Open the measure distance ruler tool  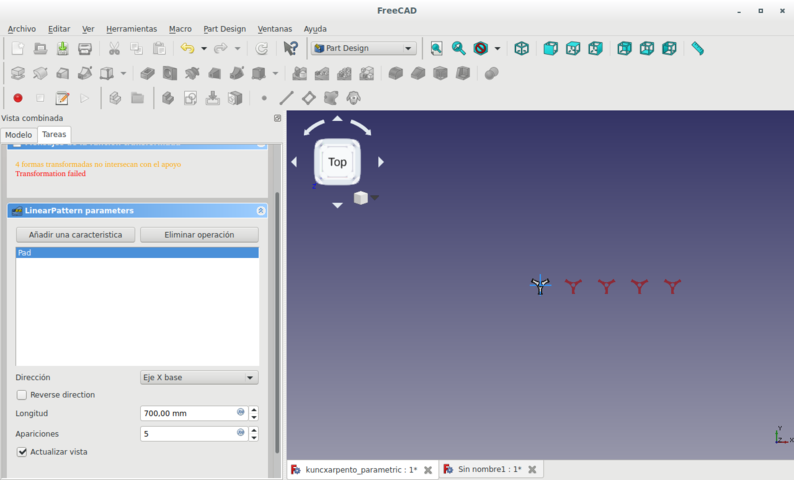(697, 48)
